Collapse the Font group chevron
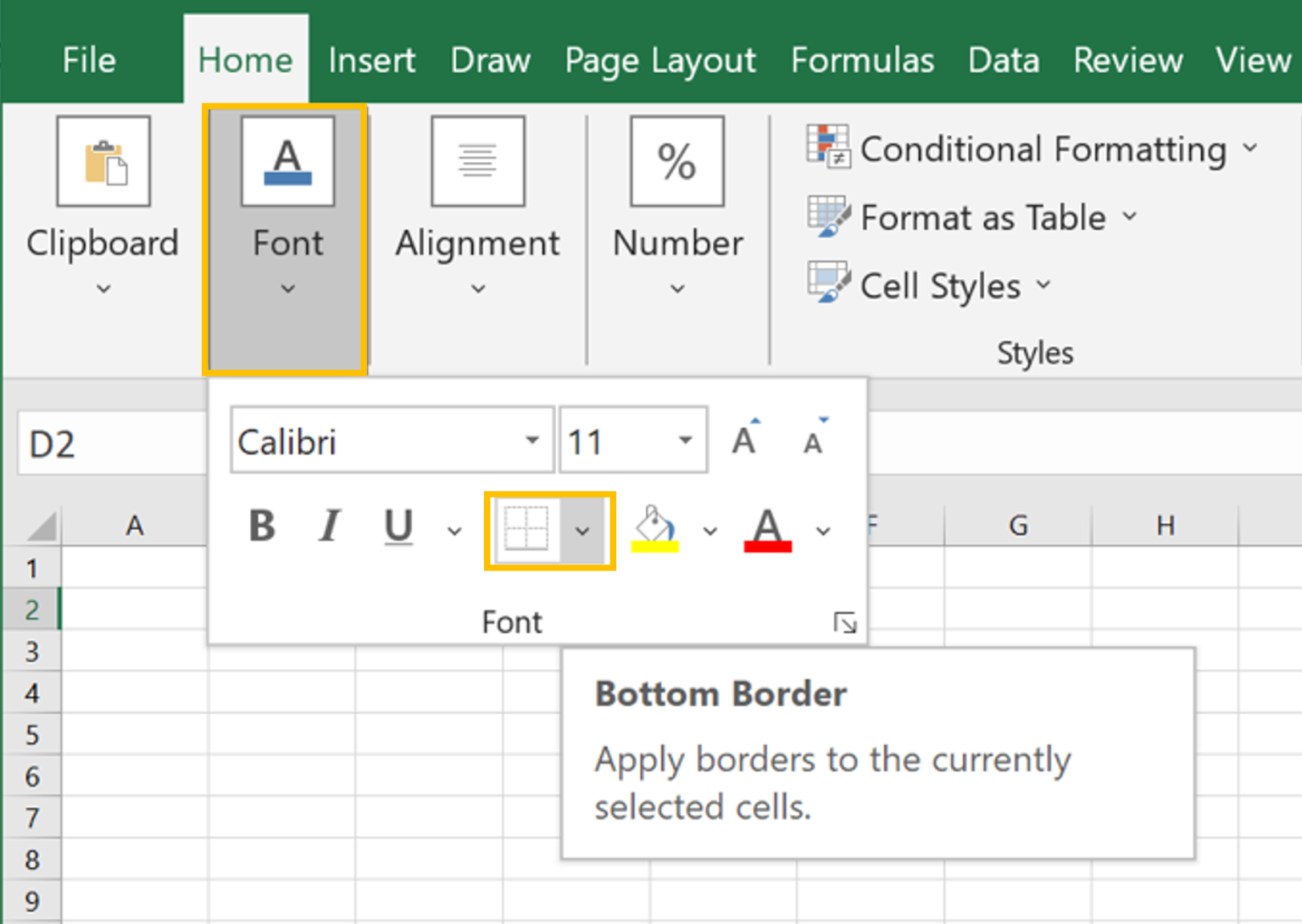Viewport: 1302px width, 924px height. [x=288, y=289]
